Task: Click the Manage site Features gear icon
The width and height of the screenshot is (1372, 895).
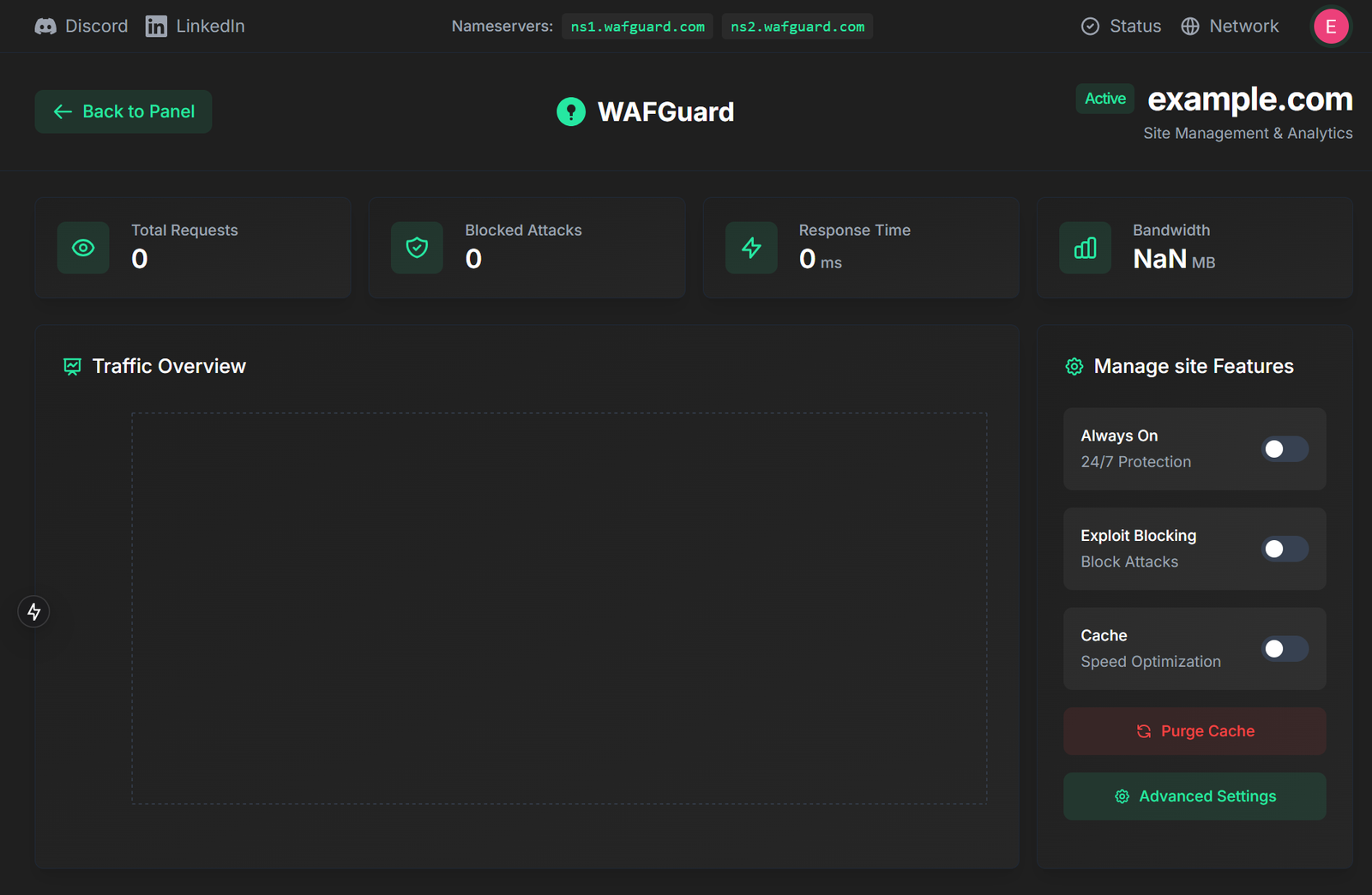Action: pyautogui.click(x=1074, y=367)
